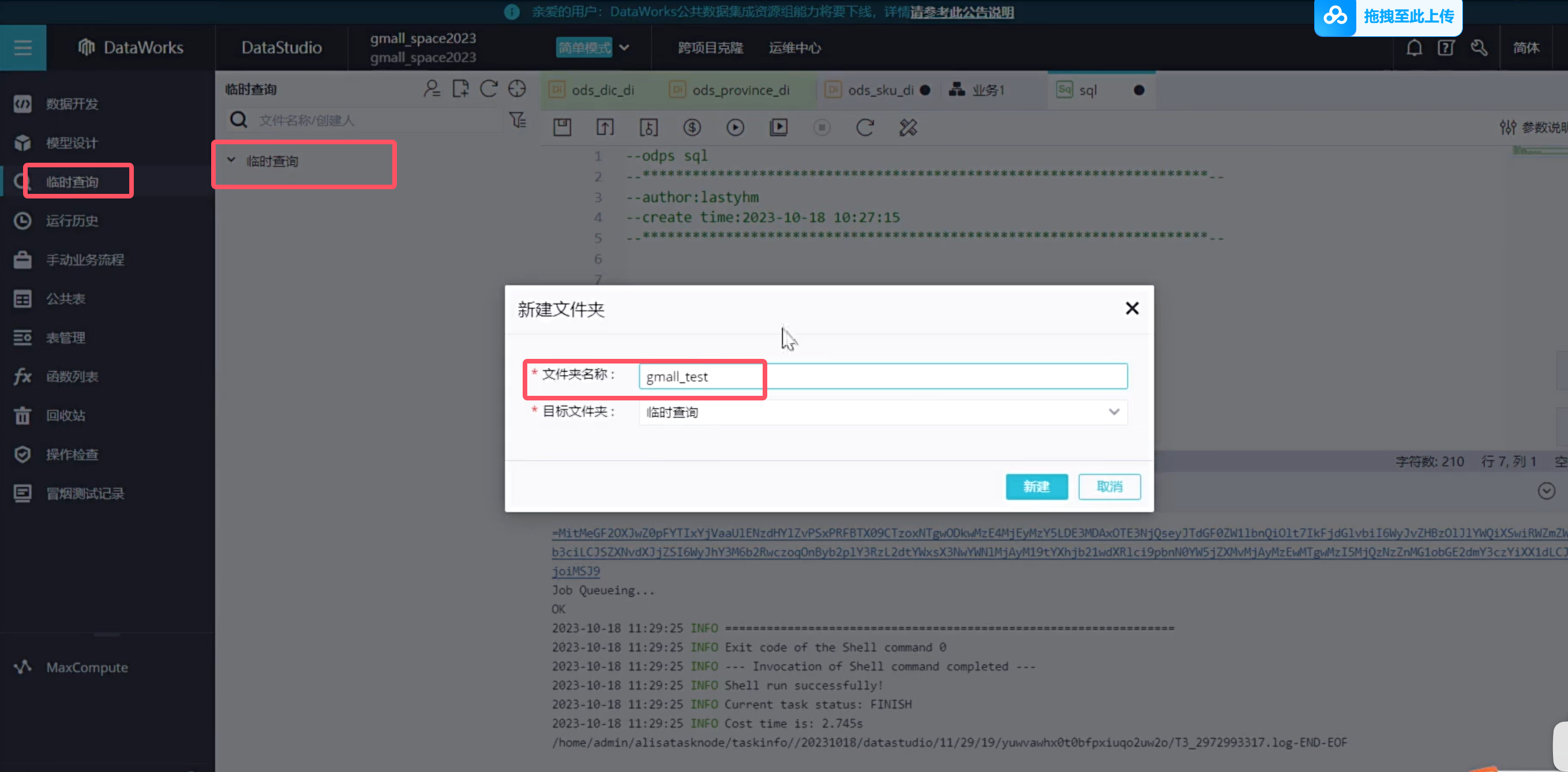The image size is (1568, 772).
Task: Click the filter icon beside search box
Action: coord(517,120)
